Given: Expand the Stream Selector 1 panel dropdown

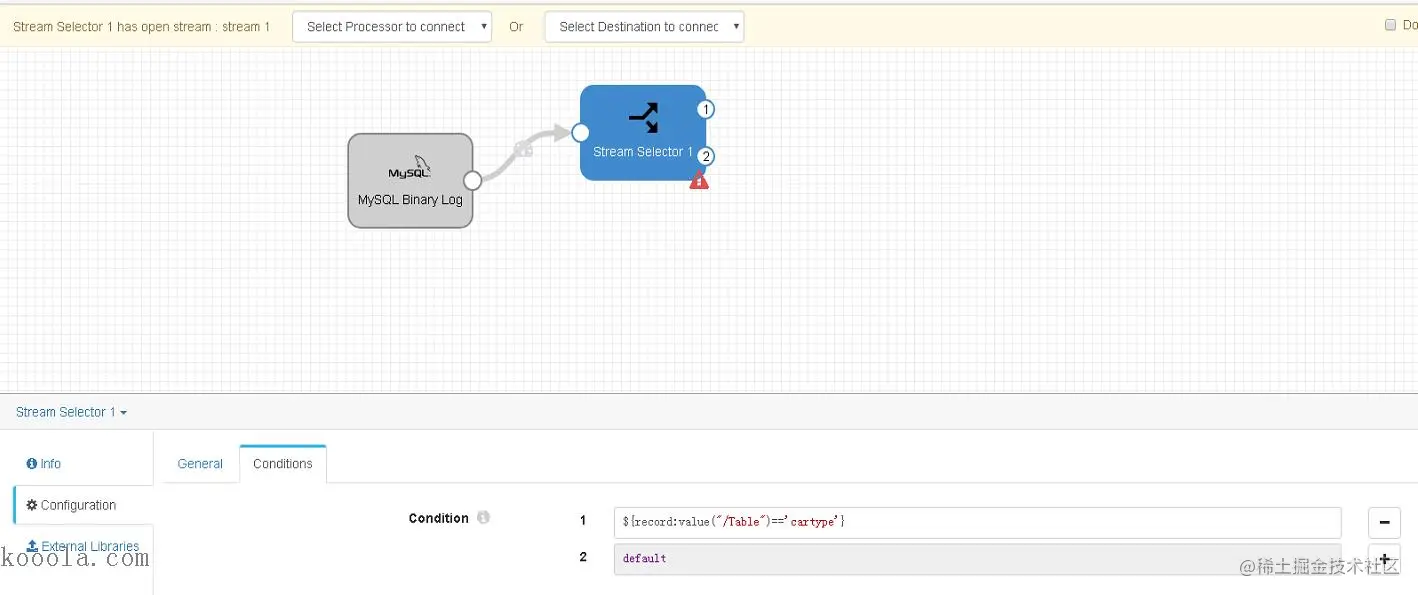Looking at the screenshot, I should (x=71, y=412).
